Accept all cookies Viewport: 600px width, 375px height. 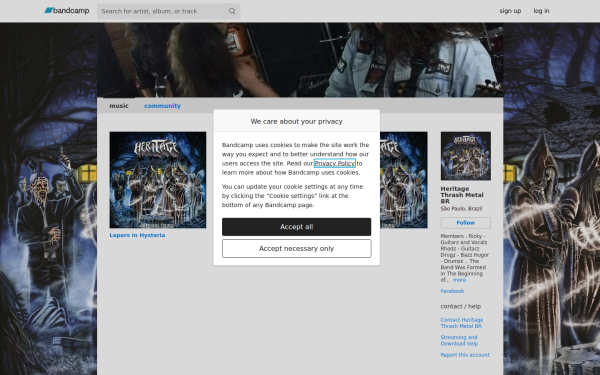coord(297,227)
